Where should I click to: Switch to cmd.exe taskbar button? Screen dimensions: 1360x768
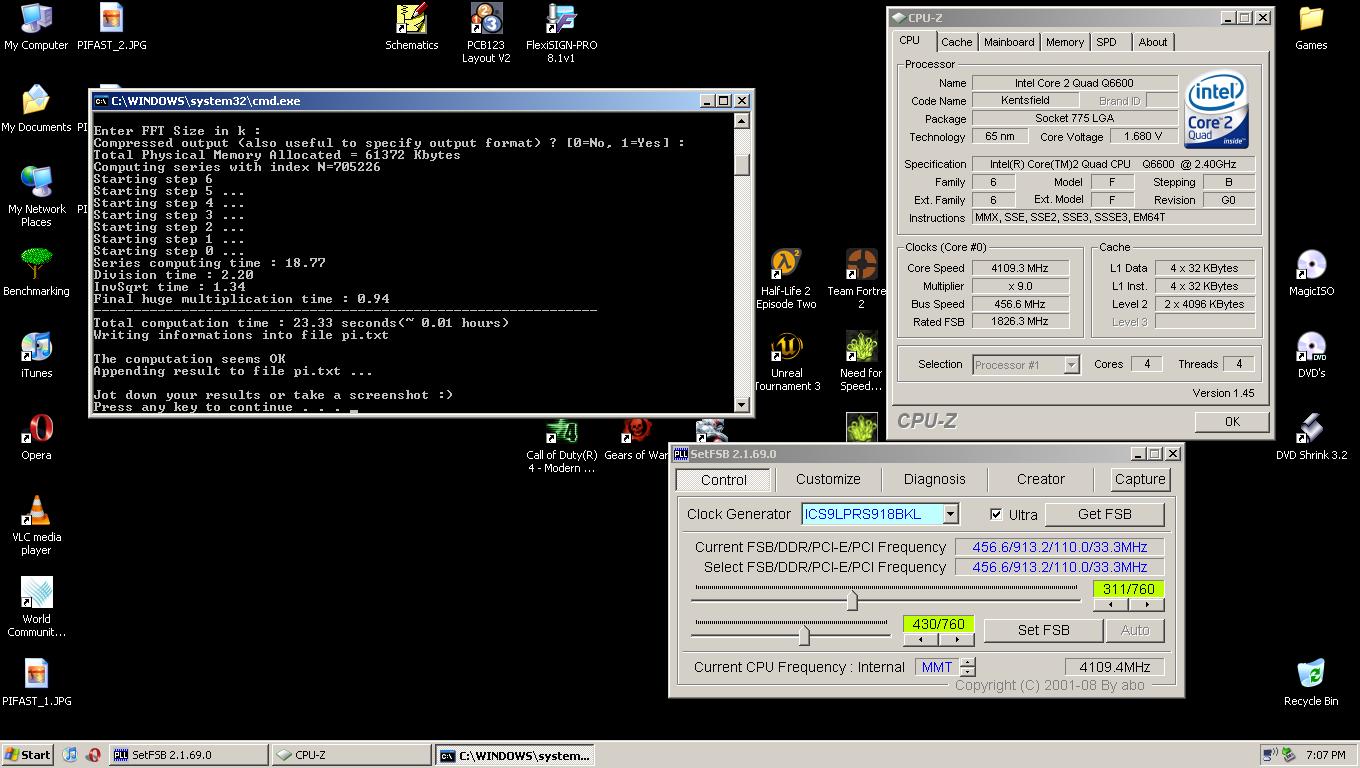click(515, 755)
